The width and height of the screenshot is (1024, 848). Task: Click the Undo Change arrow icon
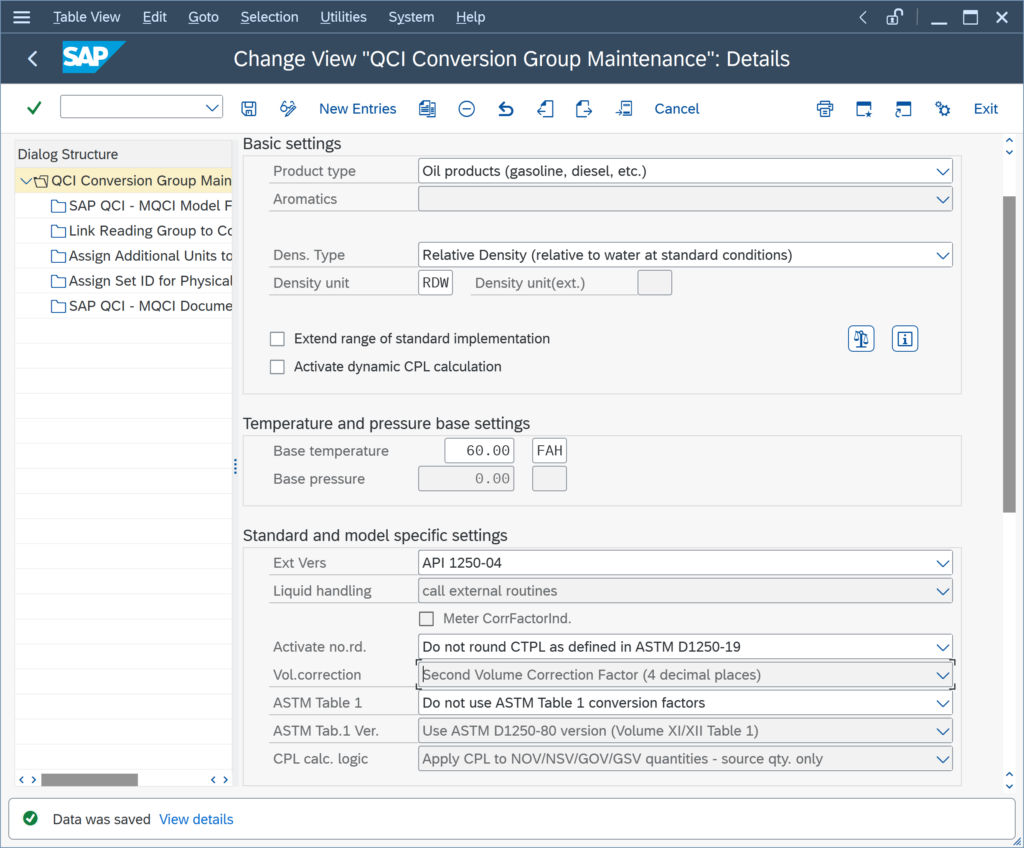(505, 108)
